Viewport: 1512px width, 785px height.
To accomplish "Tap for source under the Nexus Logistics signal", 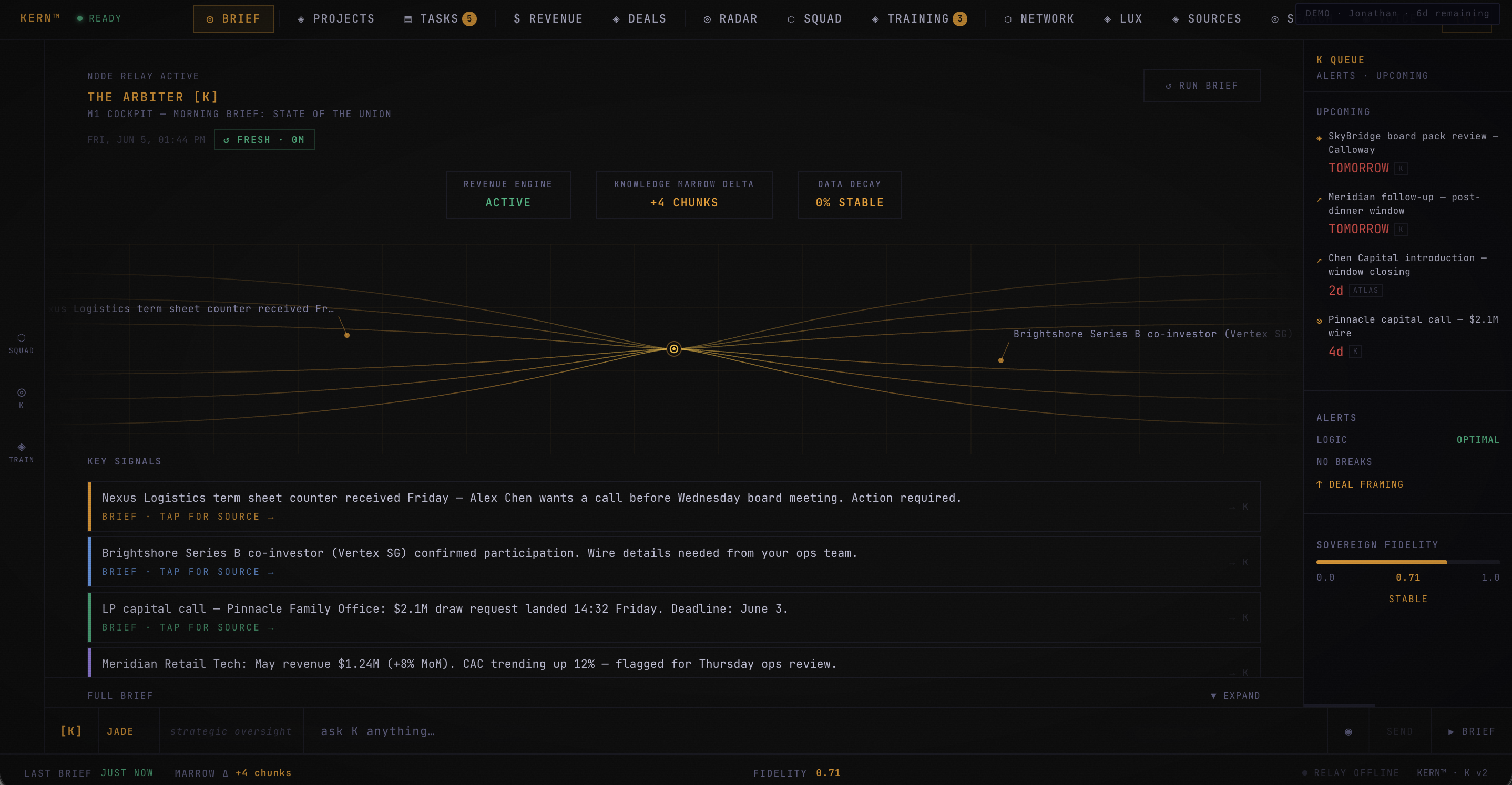I will coord(188,517).
